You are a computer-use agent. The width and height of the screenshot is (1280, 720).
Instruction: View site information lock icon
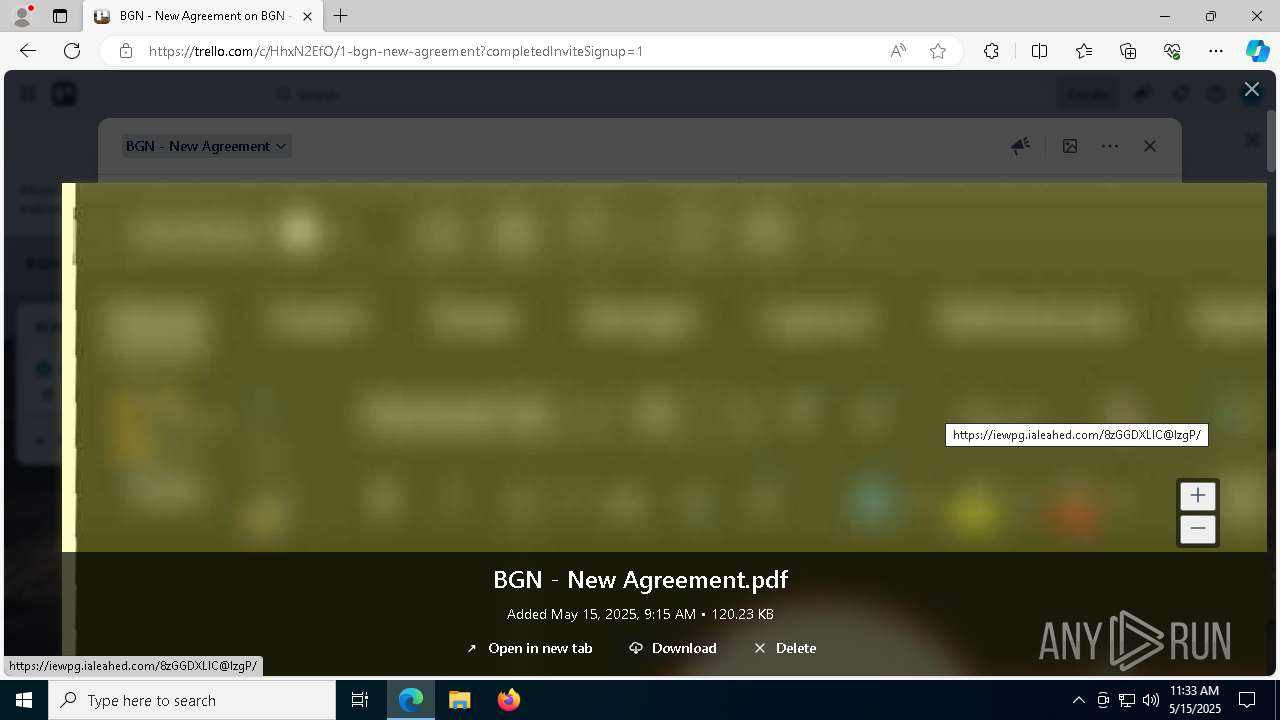click(x=126, y=51)
